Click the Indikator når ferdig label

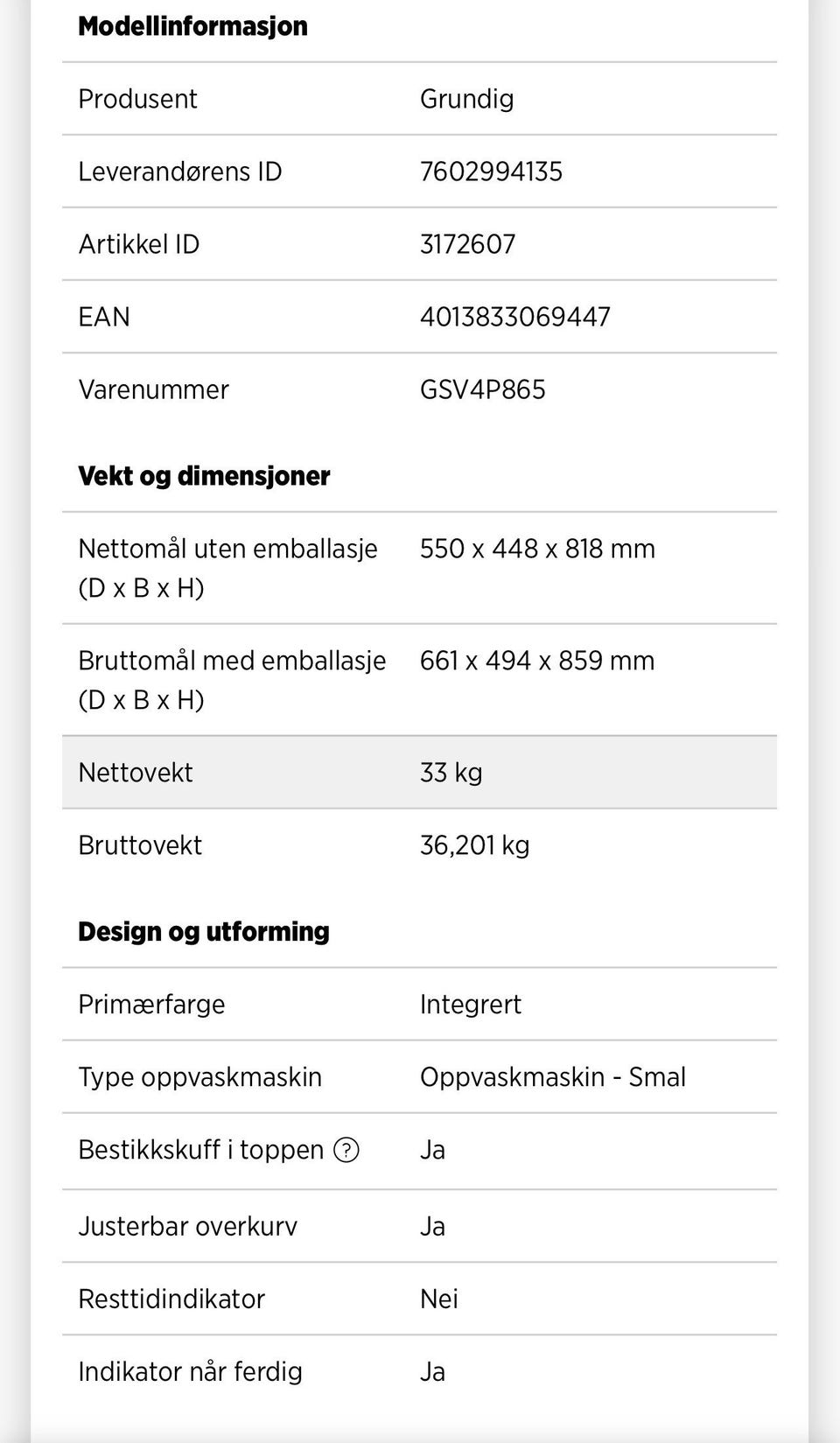click(x=190, y=1372)
